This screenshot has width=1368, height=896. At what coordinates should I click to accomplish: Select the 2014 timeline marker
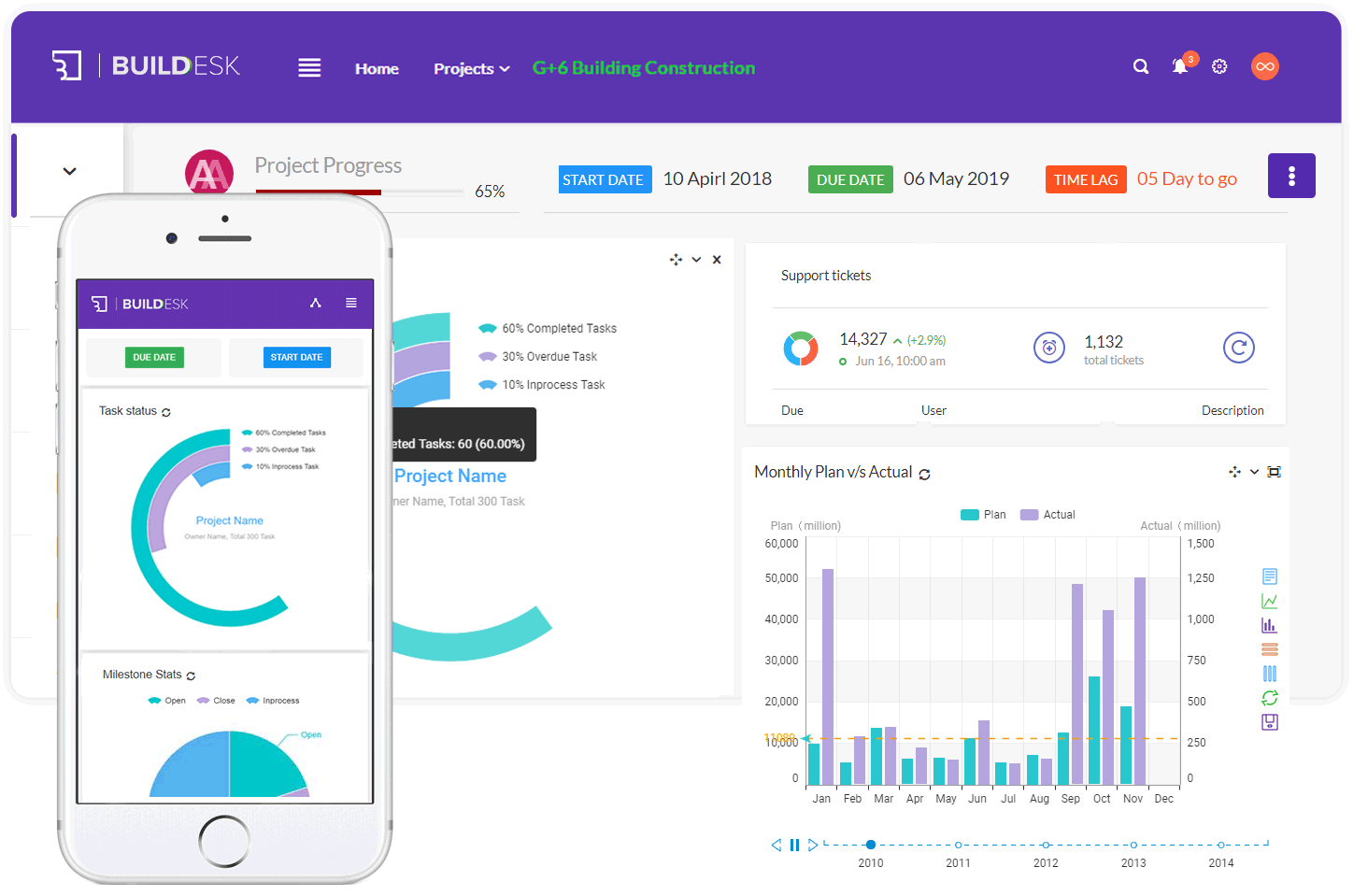(x=1221, y=845)
